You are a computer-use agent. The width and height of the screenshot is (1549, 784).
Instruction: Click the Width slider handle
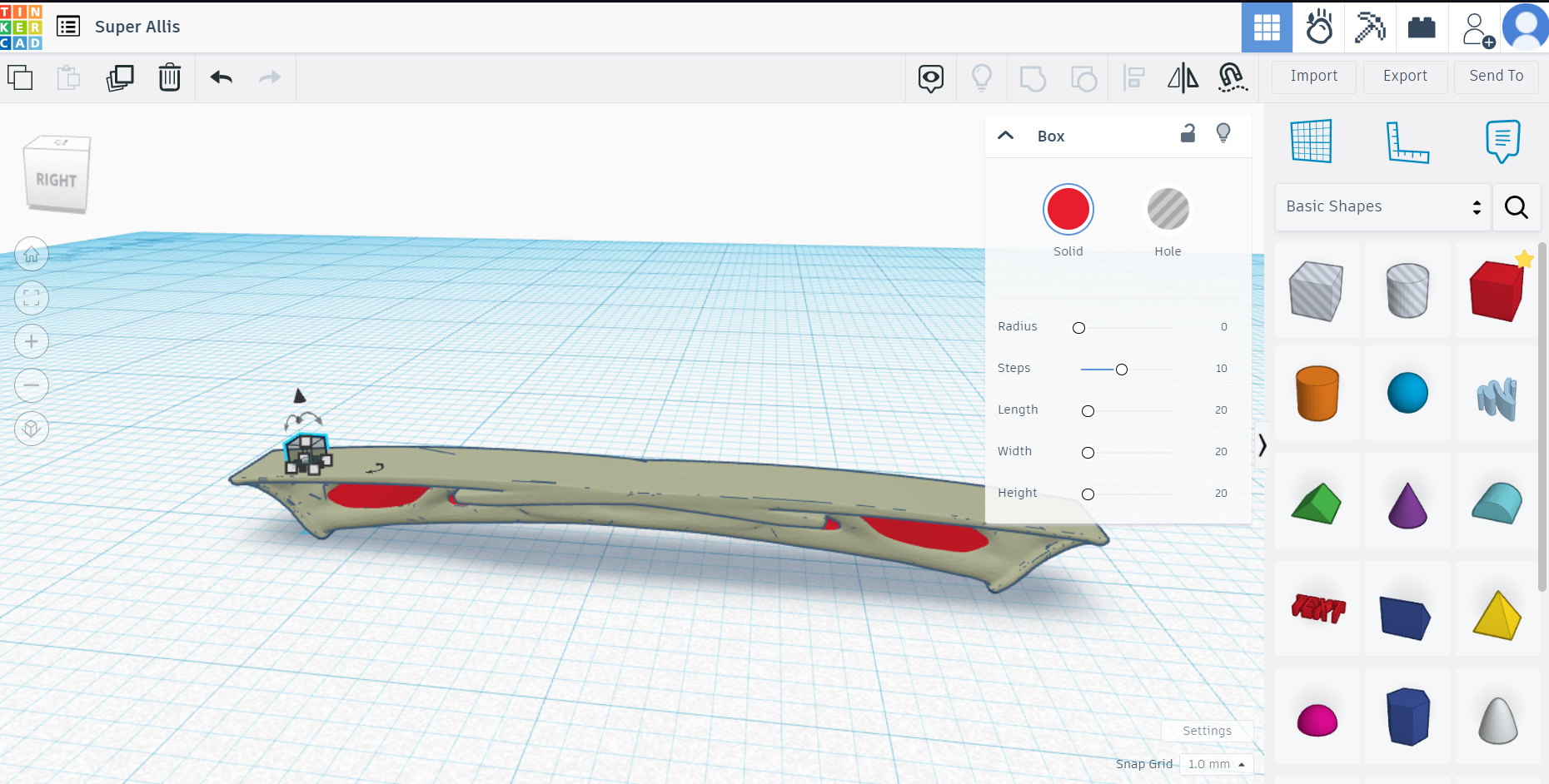point(1088,453)
